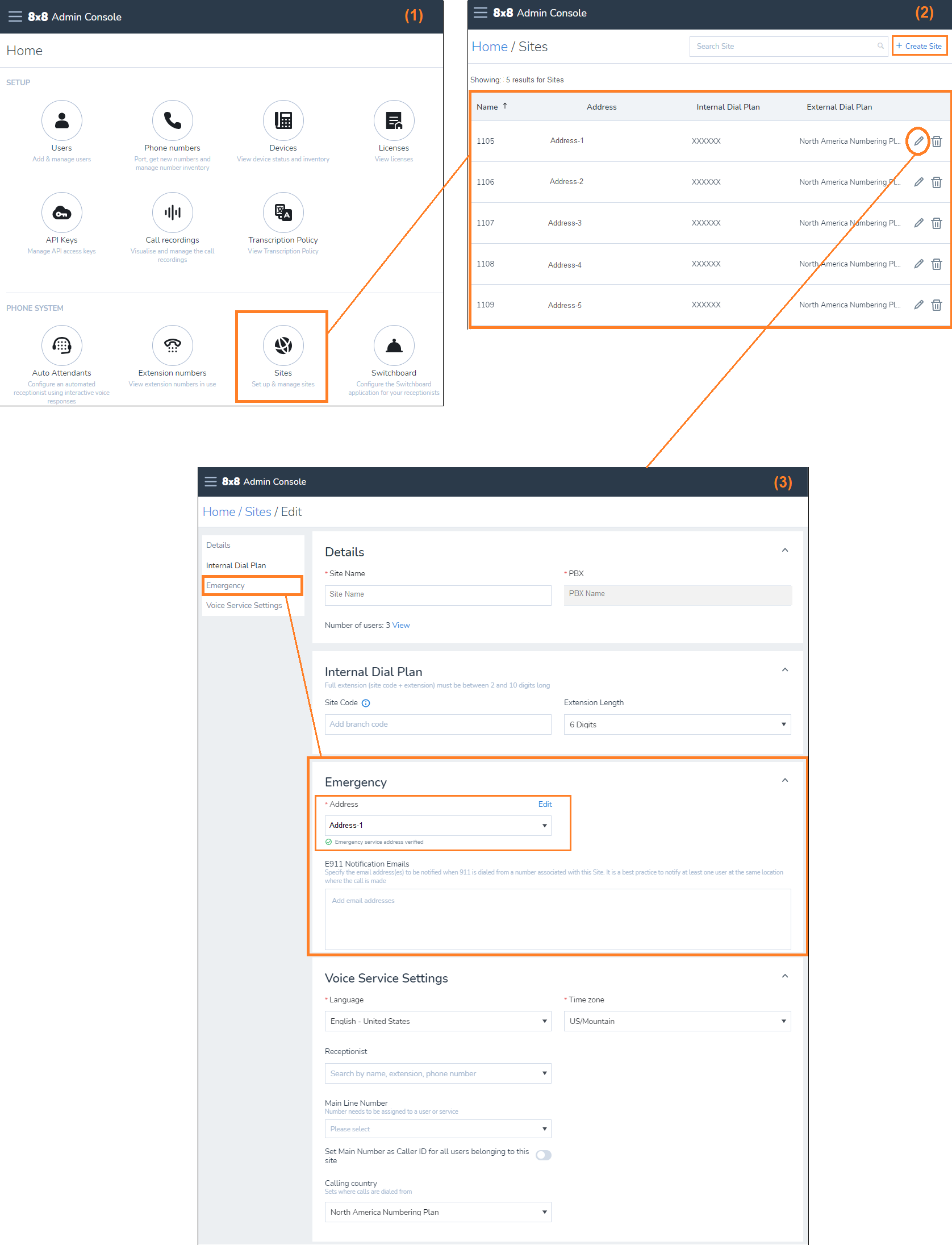The height and width of the screenshot is (1245, 952).
Task: Open the API Keys icon
Action: pos(61,213)
